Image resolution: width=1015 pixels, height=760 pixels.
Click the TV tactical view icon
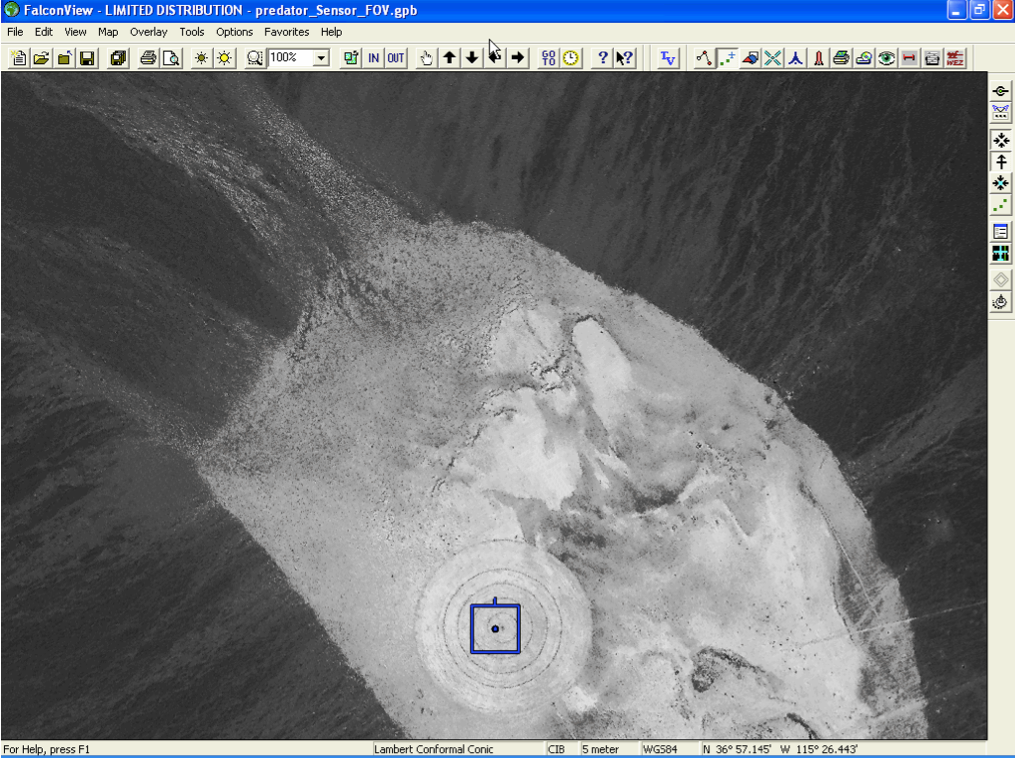668,58
